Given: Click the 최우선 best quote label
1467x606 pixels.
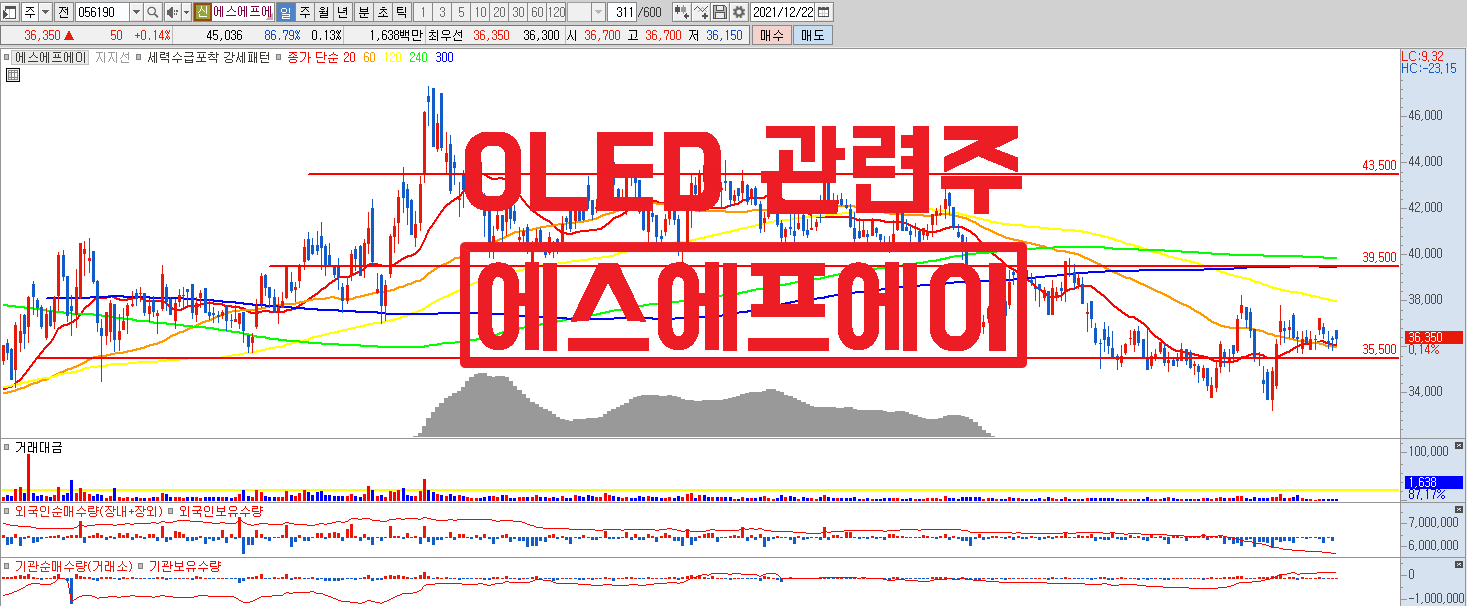Looking at the screenshot, I should click(445, 35).
